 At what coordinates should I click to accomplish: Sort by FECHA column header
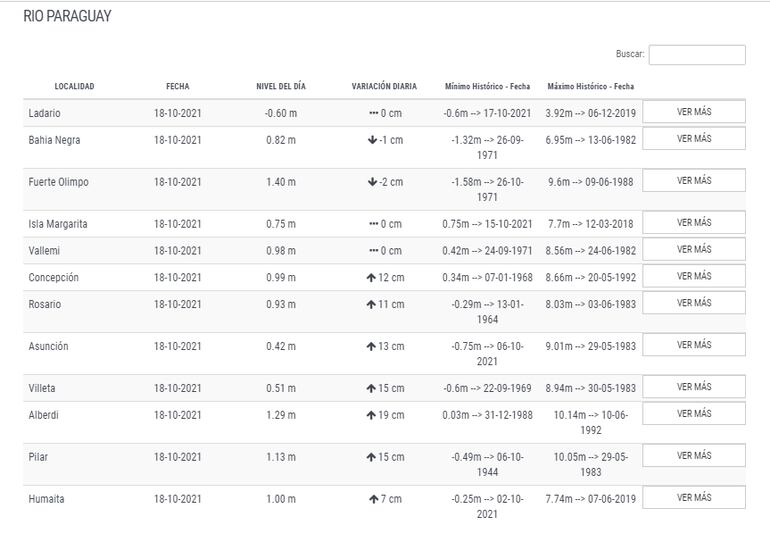pyautogui.click(x=177, y=87)
